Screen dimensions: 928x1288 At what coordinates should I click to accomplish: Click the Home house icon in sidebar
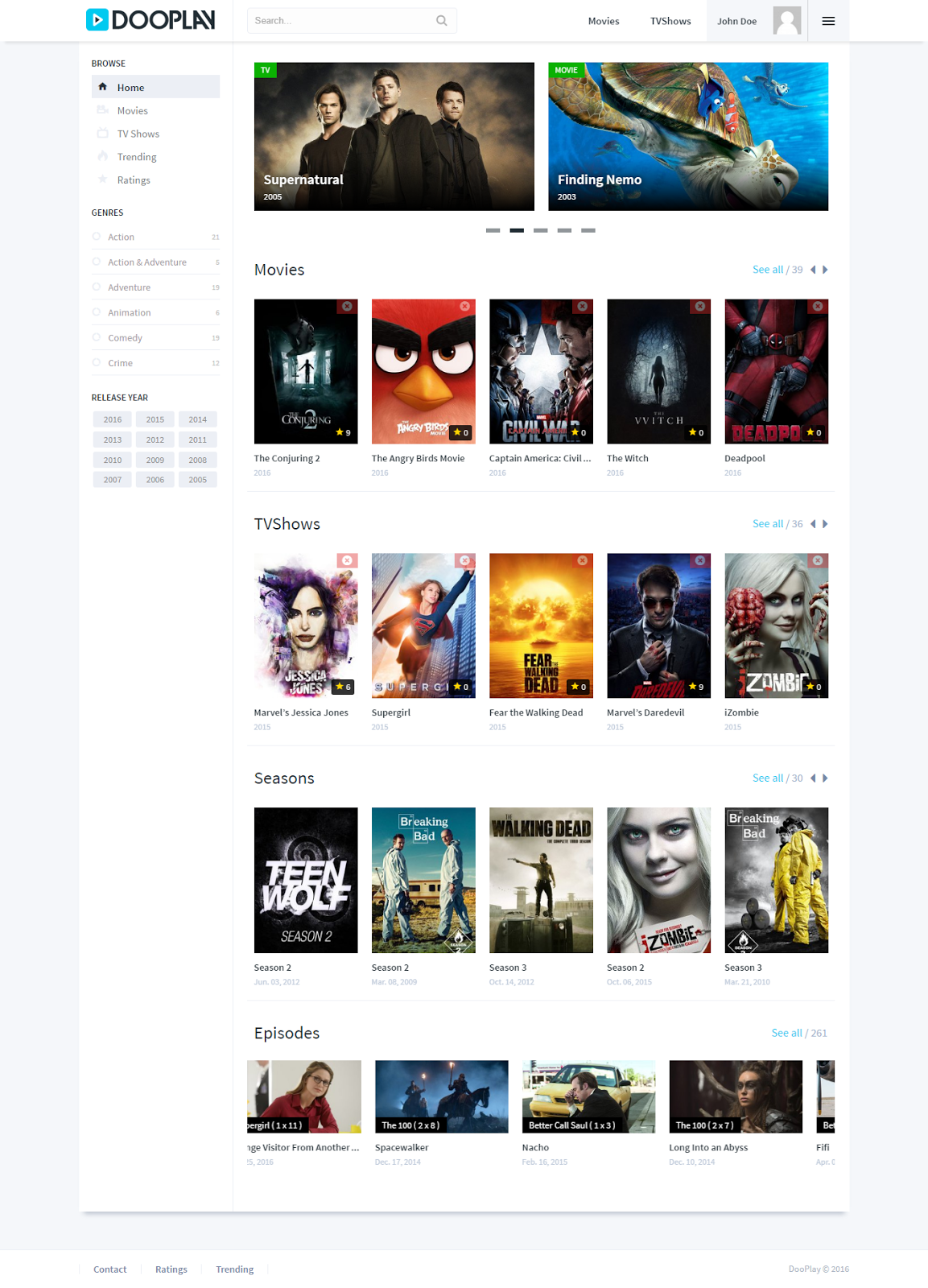point(103,87)
